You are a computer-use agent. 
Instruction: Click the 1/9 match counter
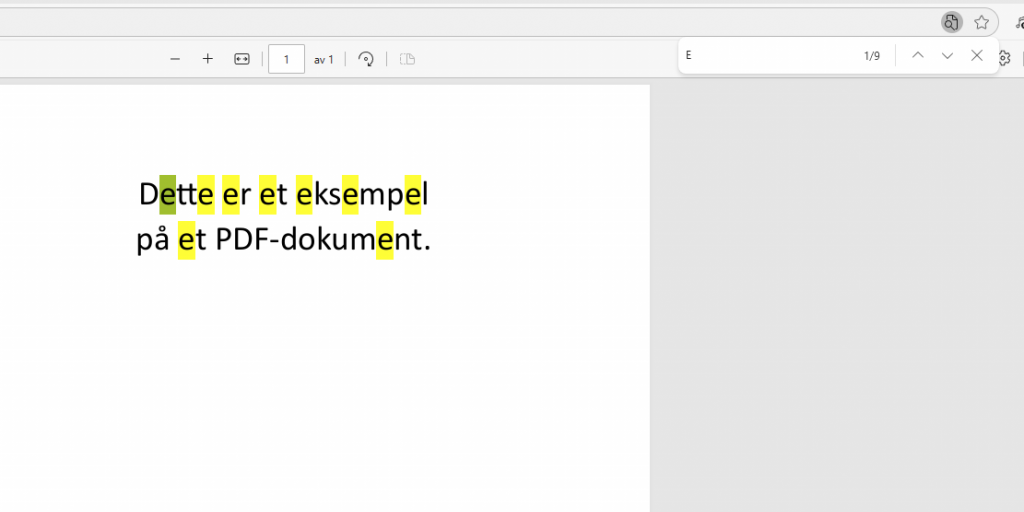[x=872, y=56]
